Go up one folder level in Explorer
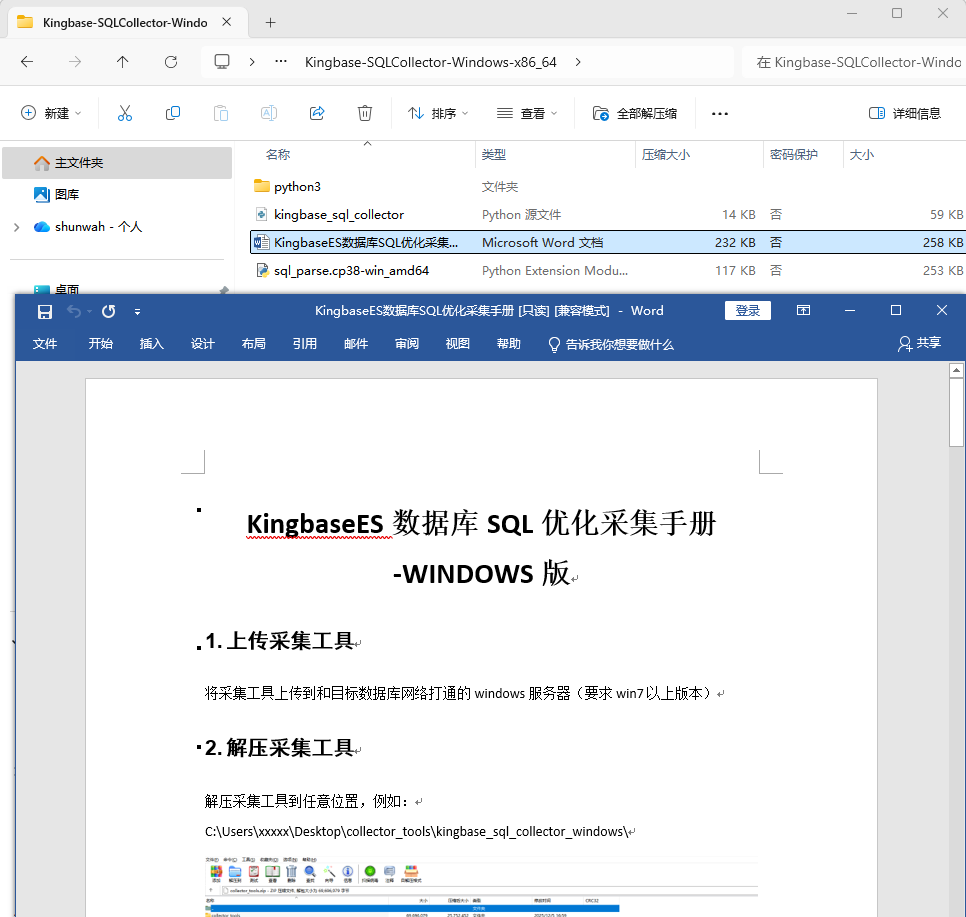 (123, 62)
